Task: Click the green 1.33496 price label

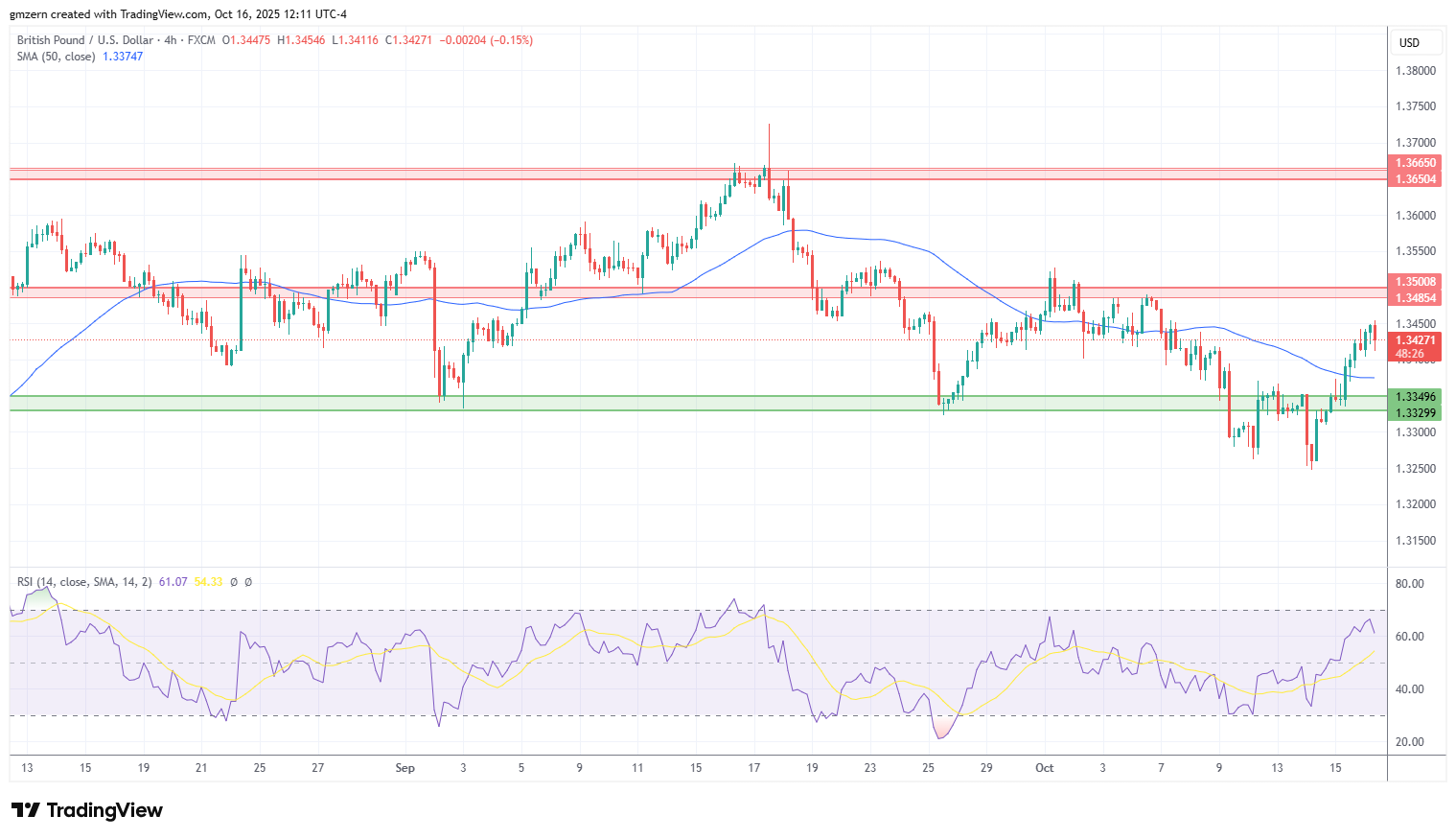Action: point(1415,397)
